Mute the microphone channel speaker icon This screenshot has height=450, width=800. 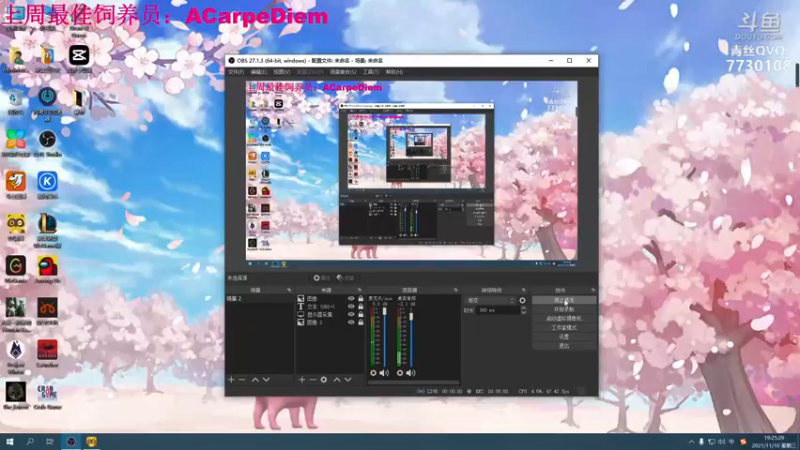pos(384,373)
